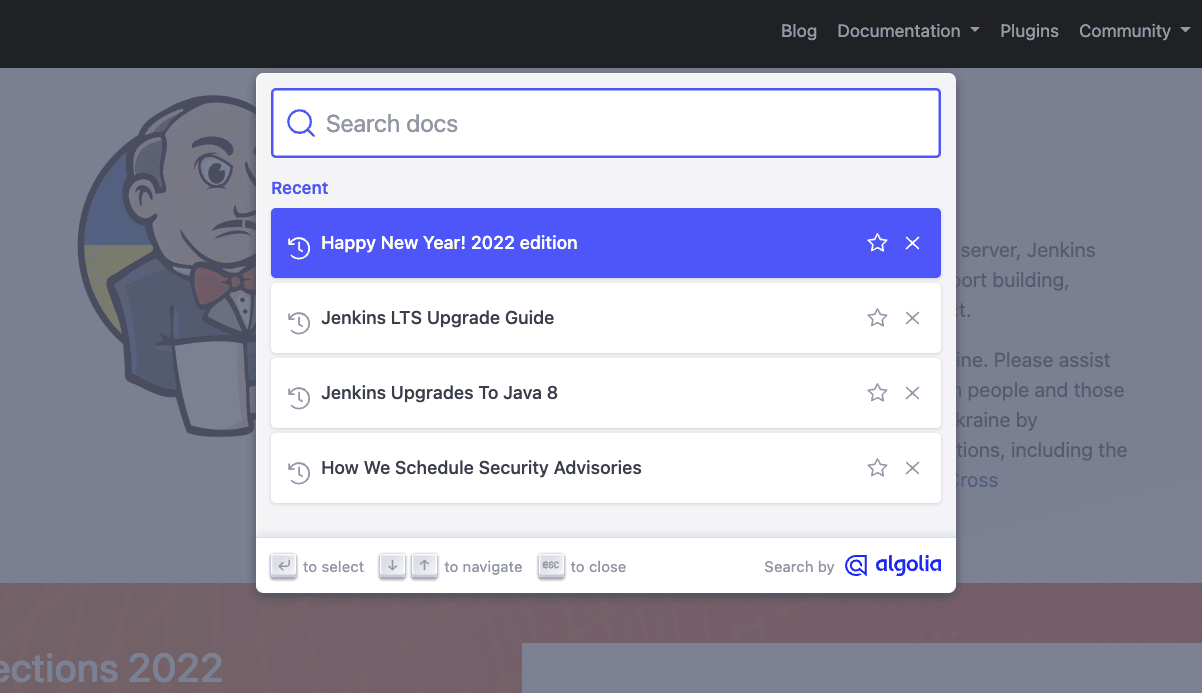
Task: Click the Algolia logo
Action: click(893, 566)
